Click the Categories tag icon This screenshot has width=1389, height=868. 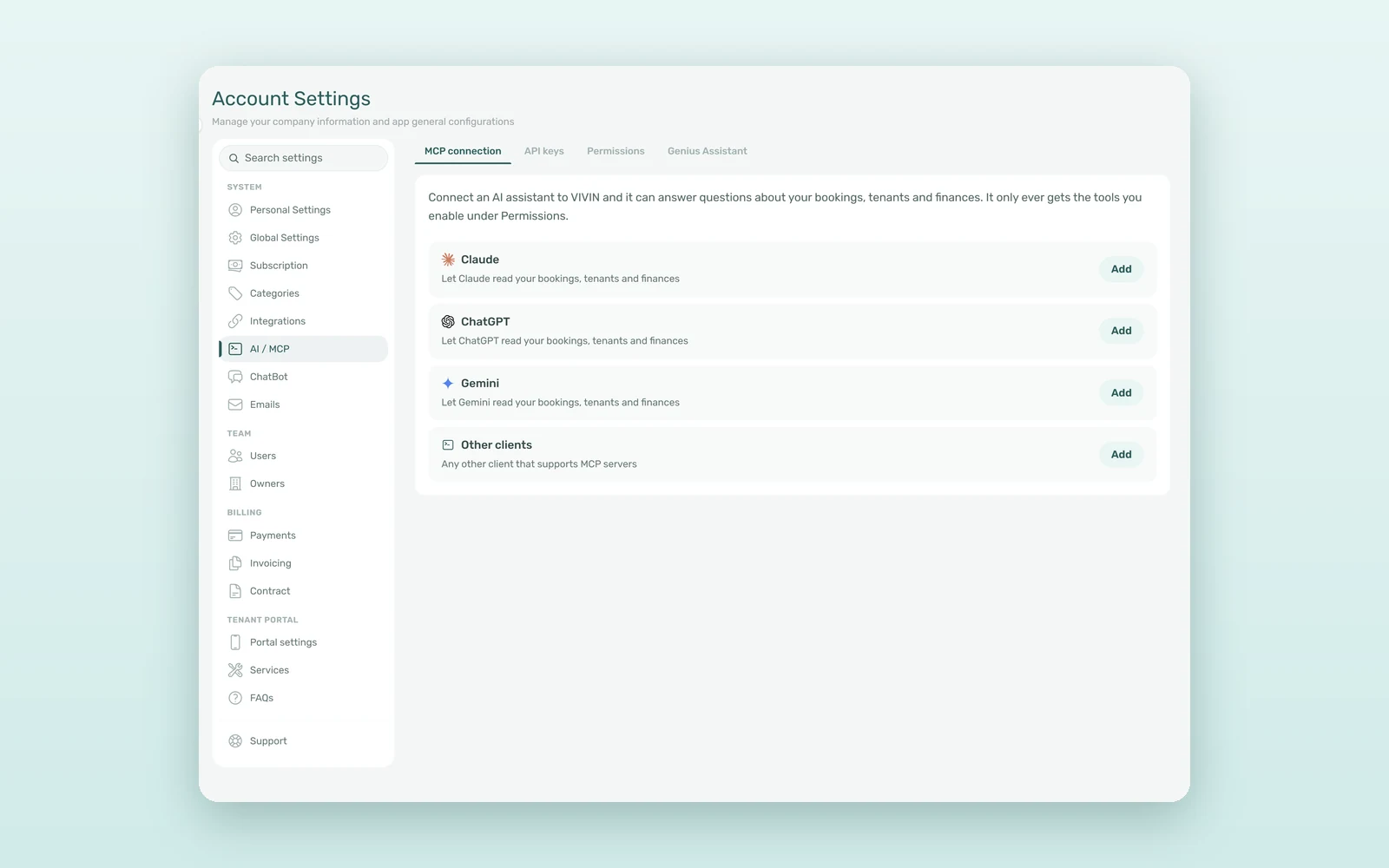[235, 293]
